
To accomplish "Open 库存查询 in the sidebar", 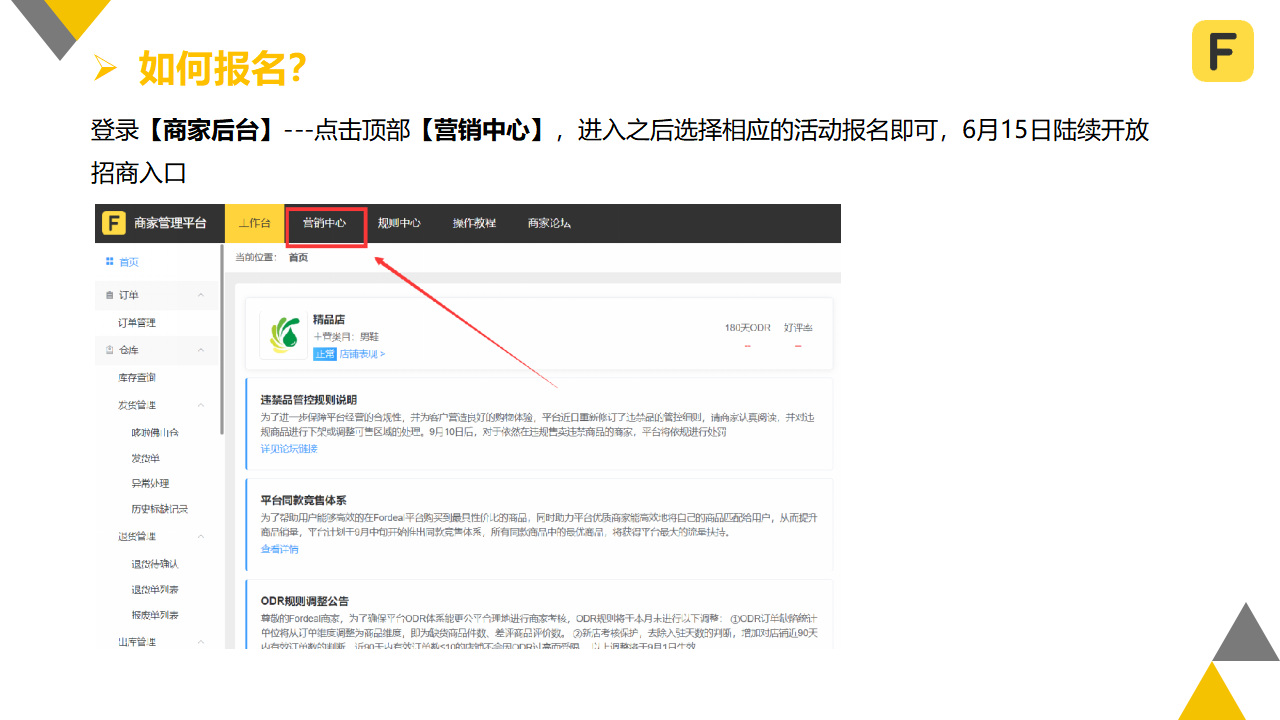I will point(137,378).
